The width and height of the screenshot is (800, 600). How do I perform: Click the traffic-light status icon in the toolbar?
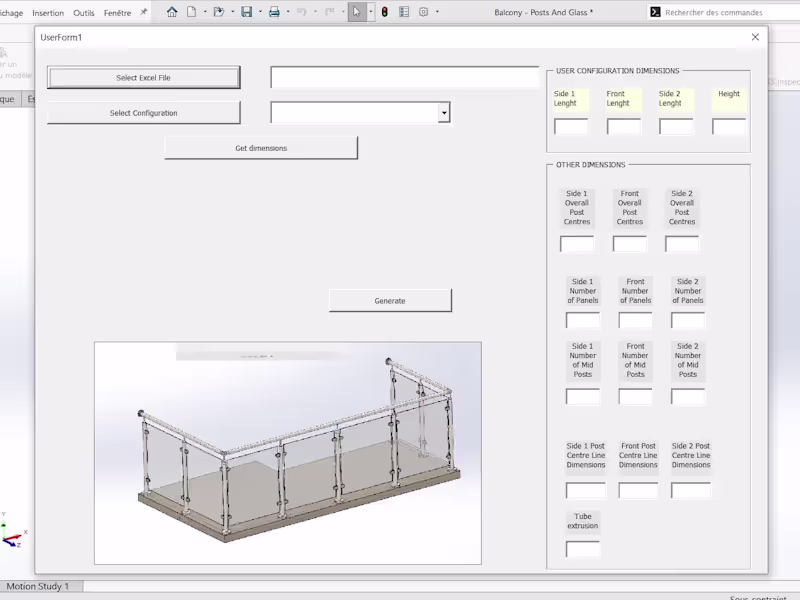tap(386, 11)
